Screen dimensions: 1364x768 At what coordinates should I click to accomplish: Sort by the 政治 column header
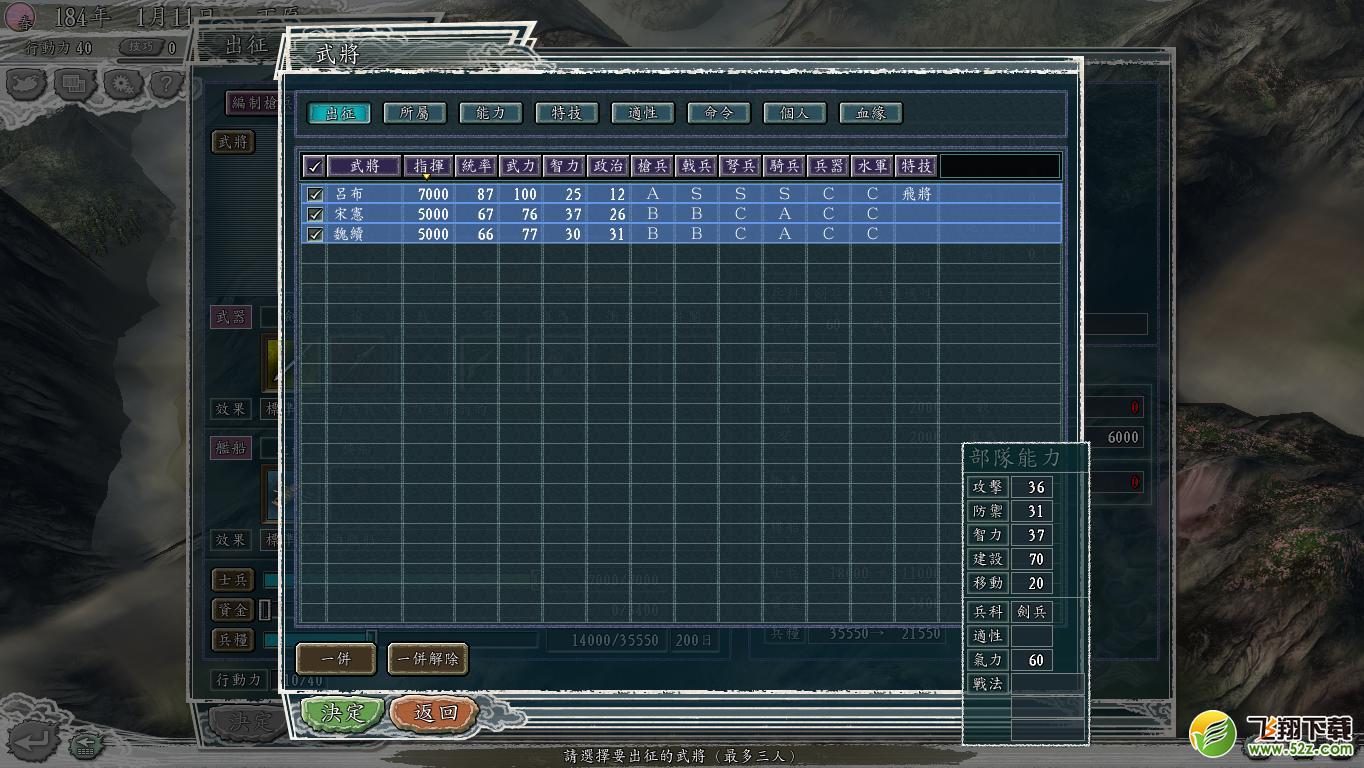[608, 166]
